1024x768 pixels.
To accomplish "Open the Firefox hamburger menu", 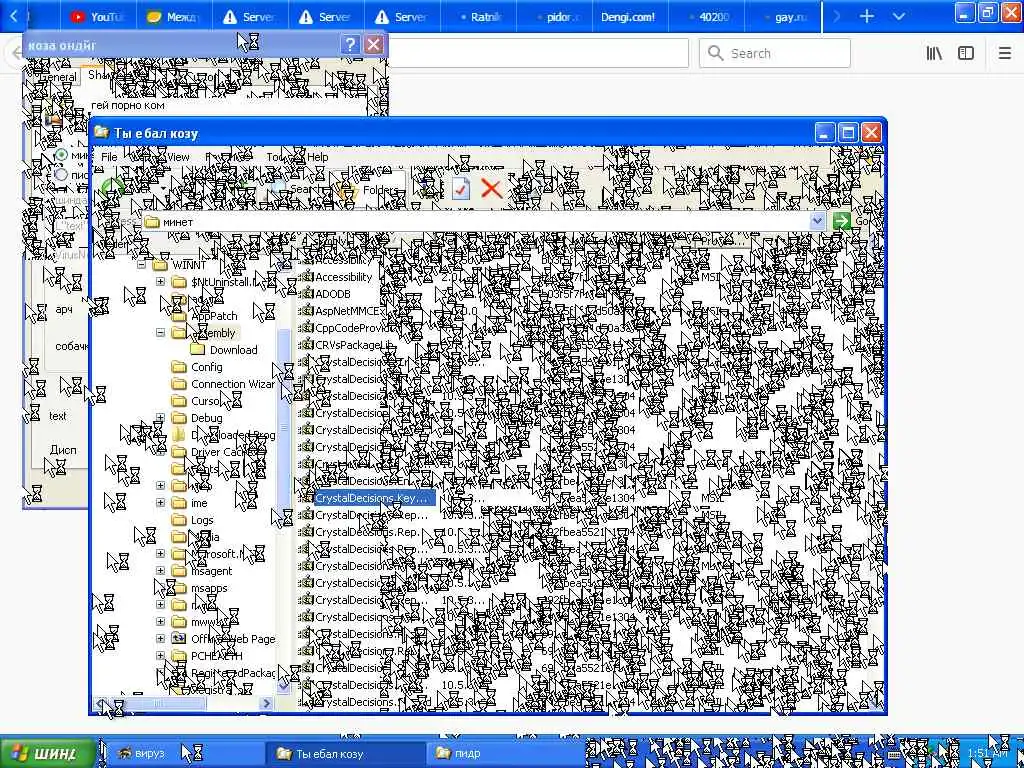I will pyautogui.click(x=1004, y=54).
